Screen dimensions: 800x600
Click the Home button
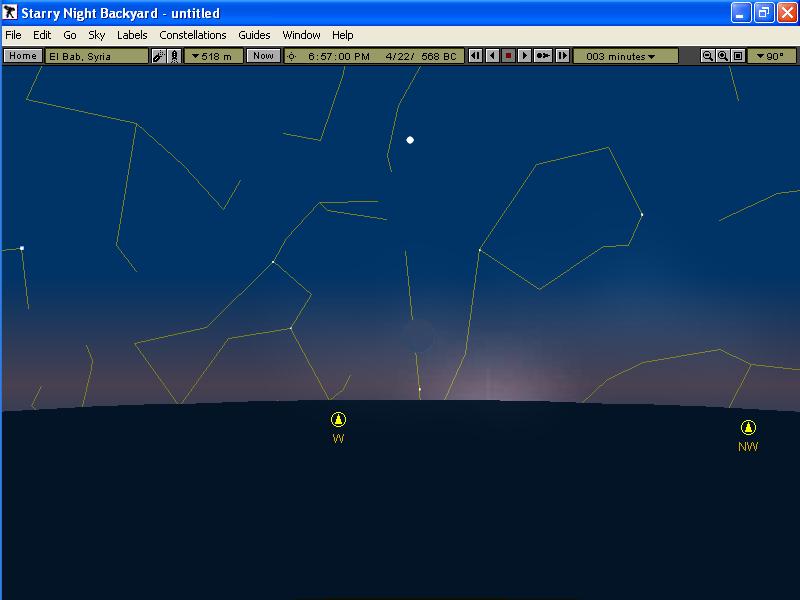pos(23,56)
